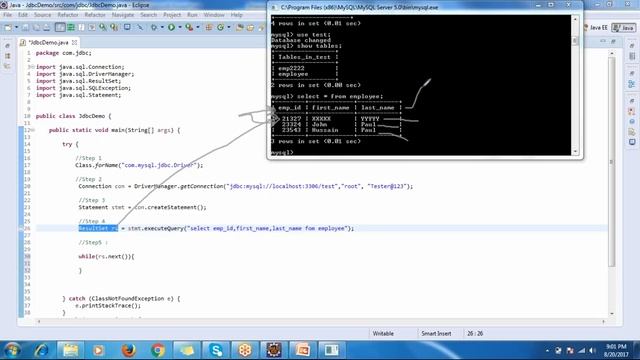Click the Class.forName driver line
640x360 pixels.
tap(139, 165)
